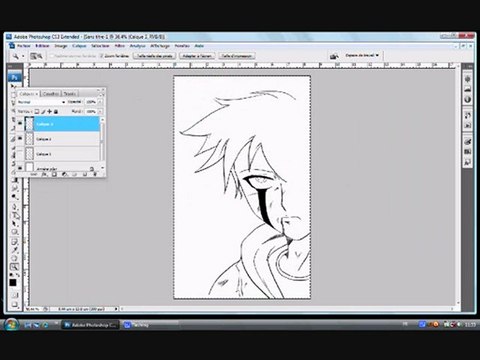Toggle Redimensionner les fenêtres checkbox
480x360 pixels.
pyautogui.click(x=52, y=56)
